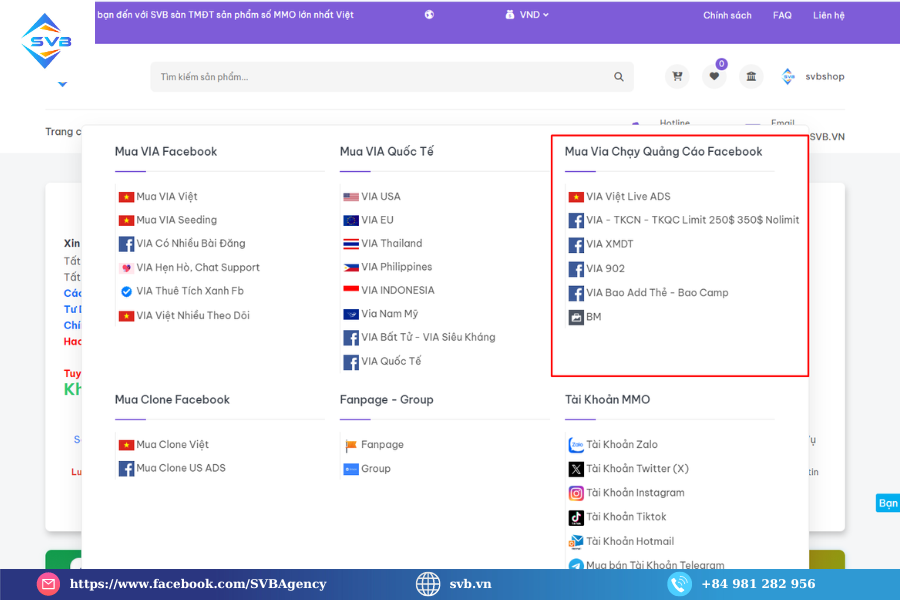Viewport: 900px width, 600px height.
Task: Click the BM briefcase icon
Action: 576,317
